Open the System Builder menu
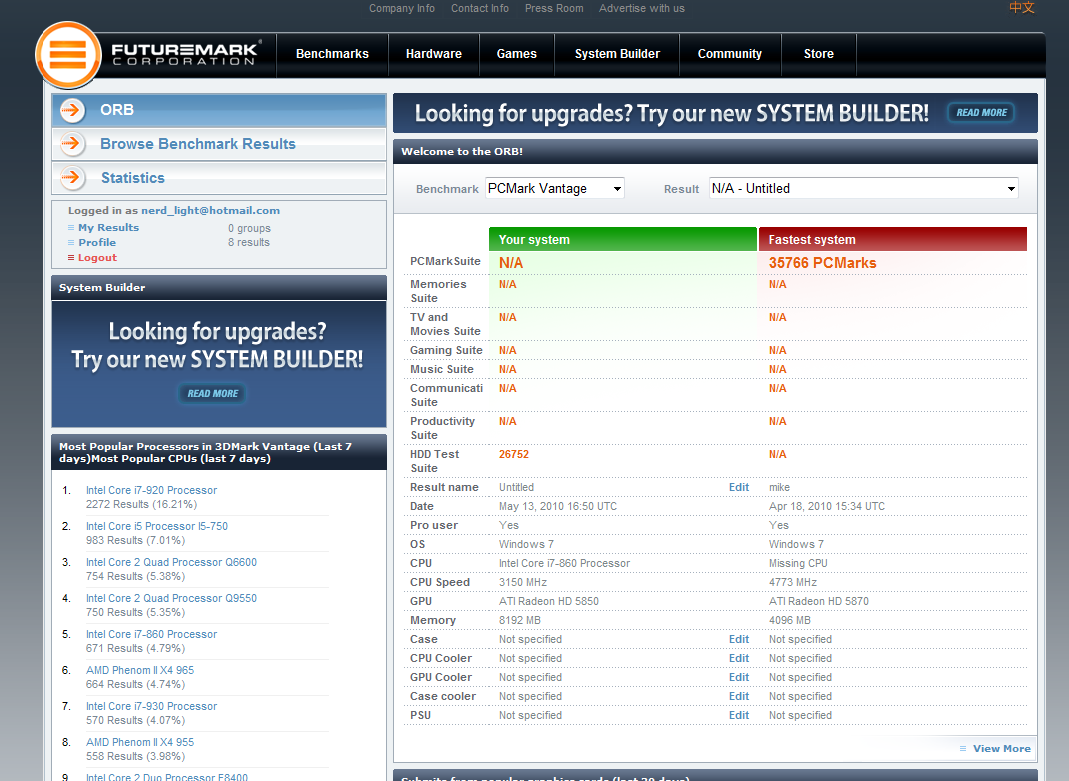Image resolution: width=1069 pixels, height=781 pixels. [x=617, y=54]
